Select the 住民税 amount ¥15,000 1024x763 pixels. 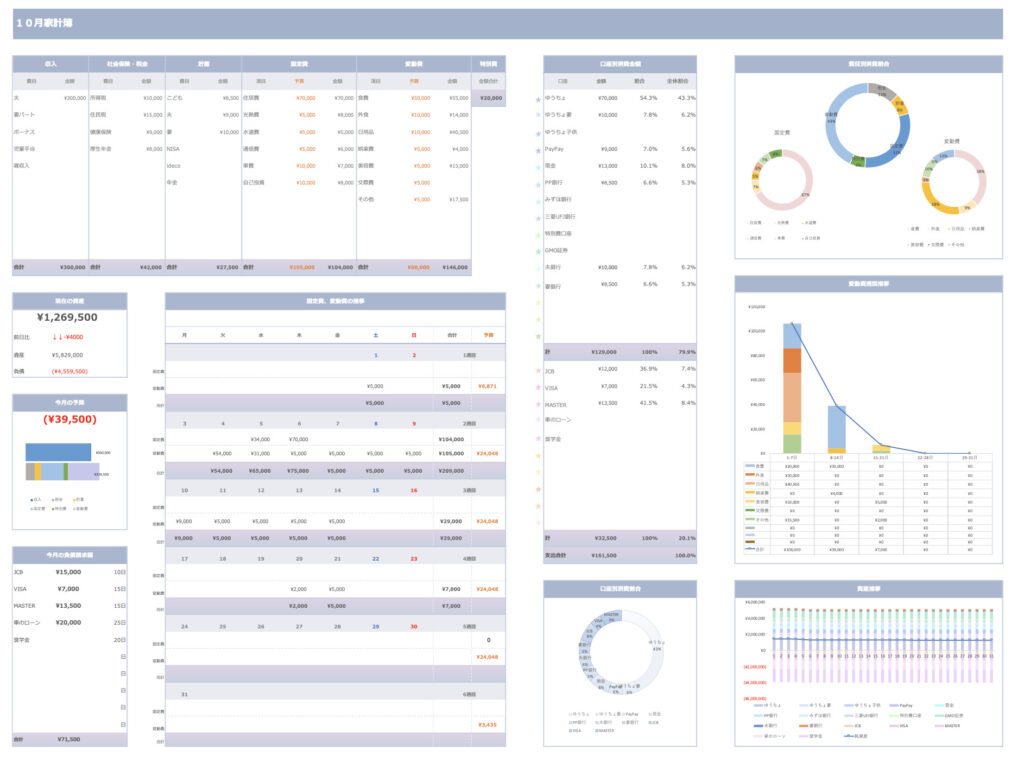point(153,115)
